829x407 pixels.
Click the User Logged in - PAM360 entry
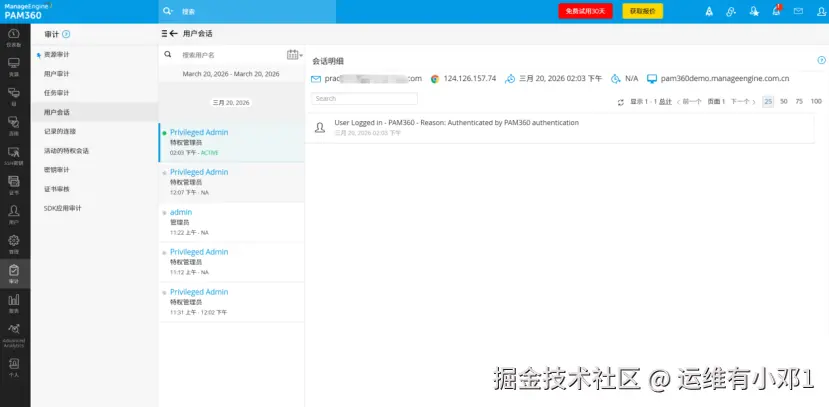pyautogui.click(x=560, y=127)
